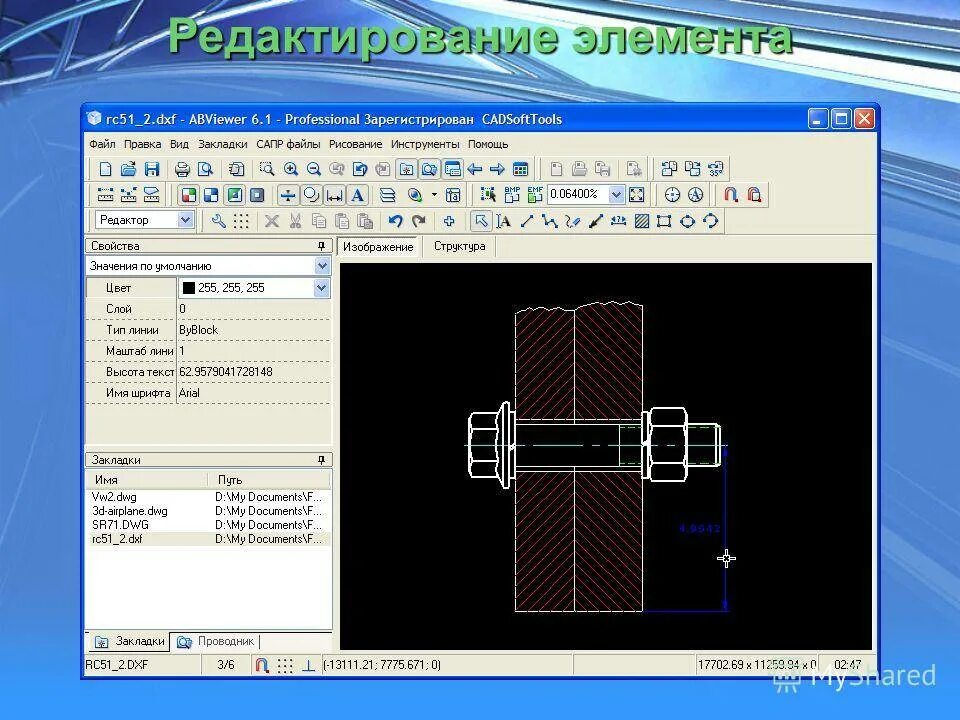The height and width of the screenshot is (720, 960).
Task: Toggle text display A button
Action: click(x=358, y=195)
